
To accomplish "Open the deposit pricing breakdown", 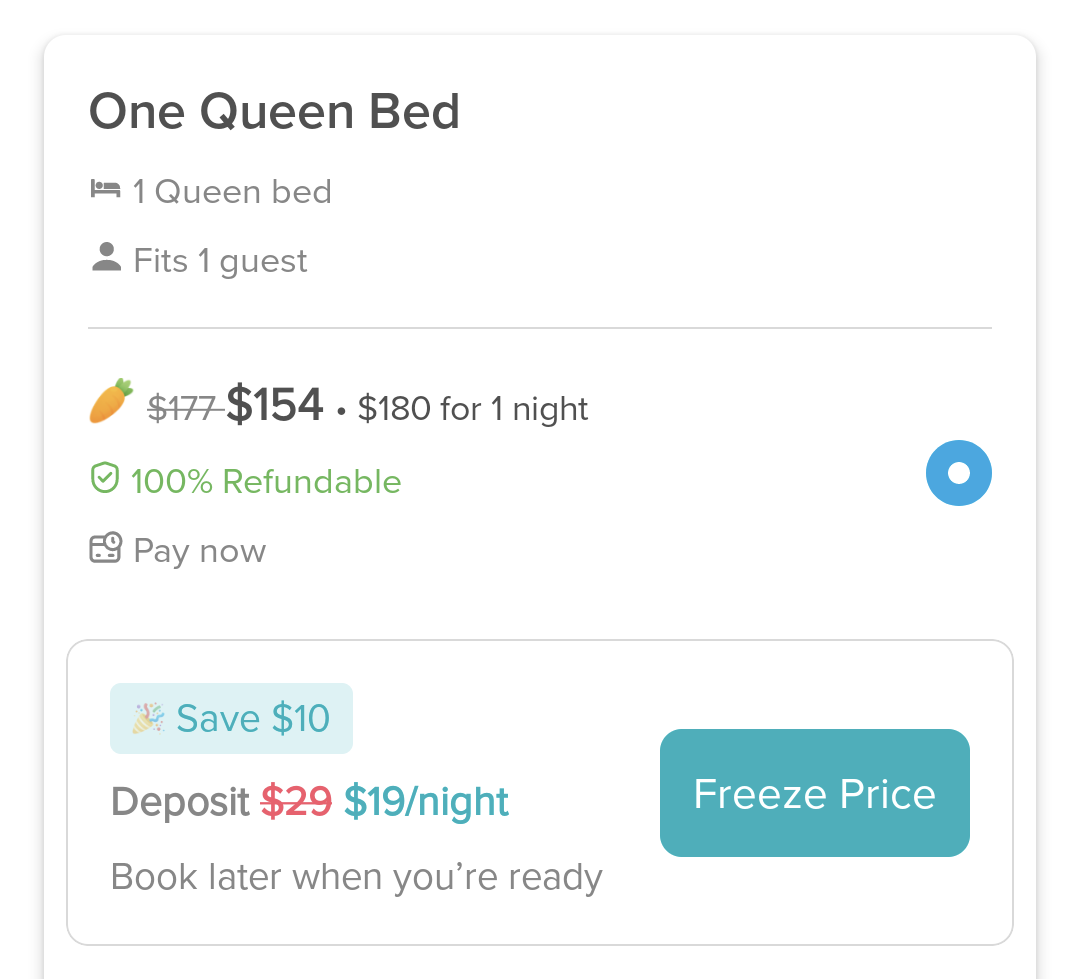I will pos(310,800).
